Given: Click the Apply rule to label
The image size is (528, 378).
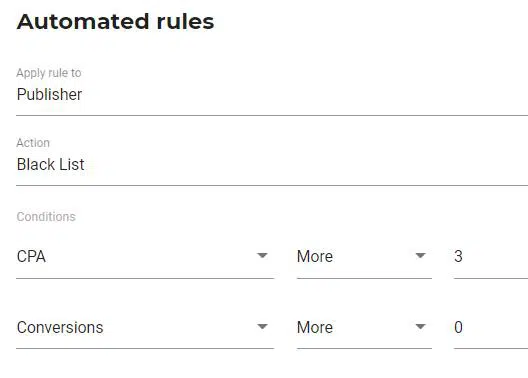Looking at the screenshot, I should [49, 73].
